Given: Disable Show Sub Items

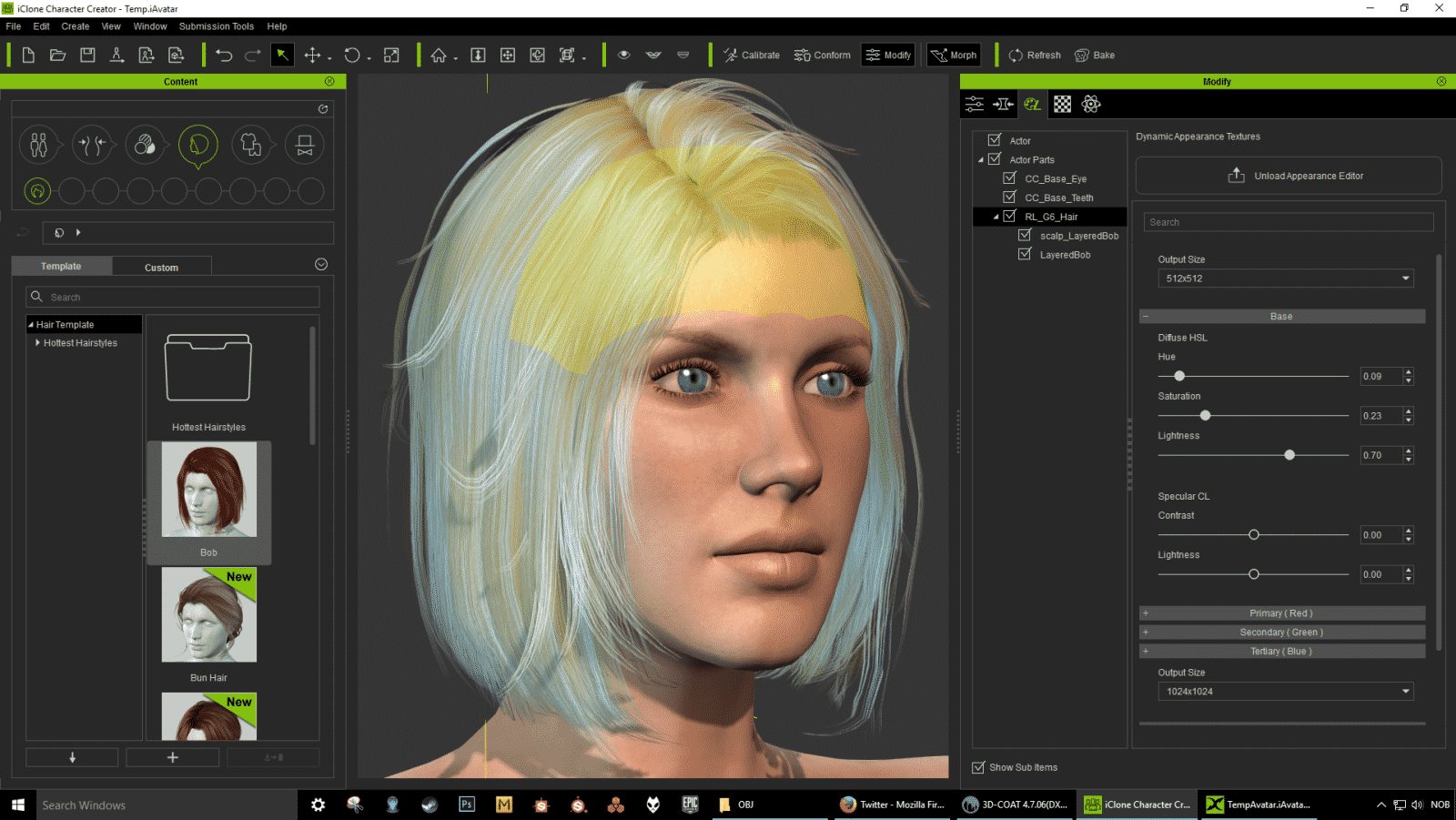Looking at the screenshot, I should click(x=976, y=767).
